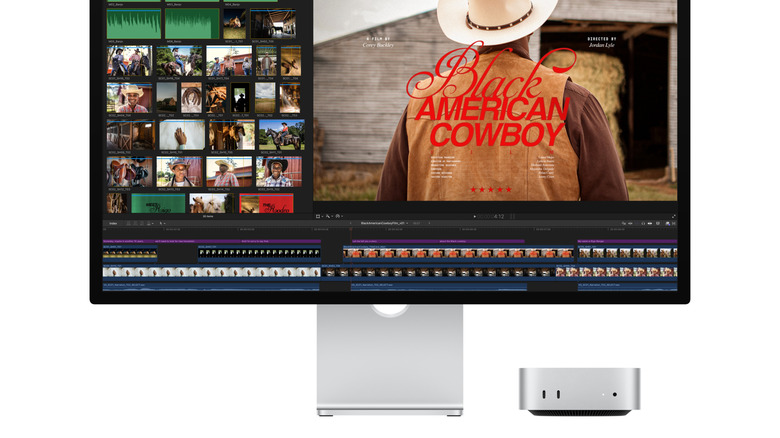Screen dimensions: 780x438
Task: Play the project from the viewer play button
Action: point(475,217)
